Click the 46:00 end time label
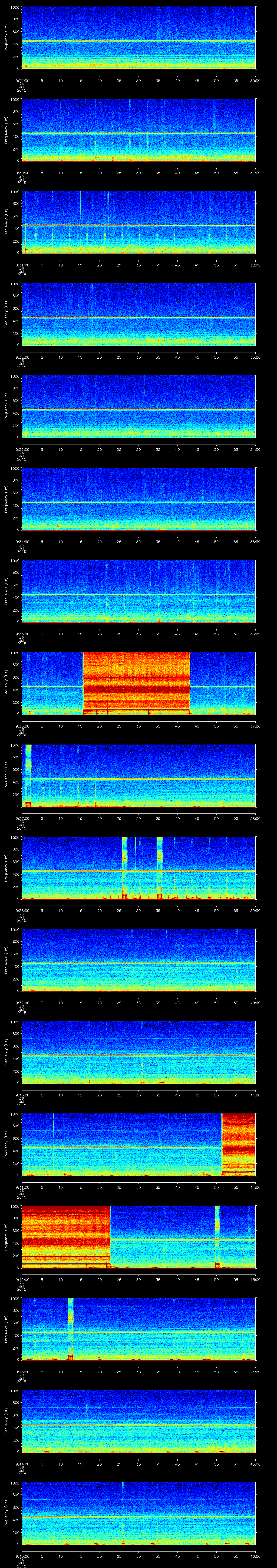The width and height of the screenshot is (277, 1568). [x=255, y=1556]
